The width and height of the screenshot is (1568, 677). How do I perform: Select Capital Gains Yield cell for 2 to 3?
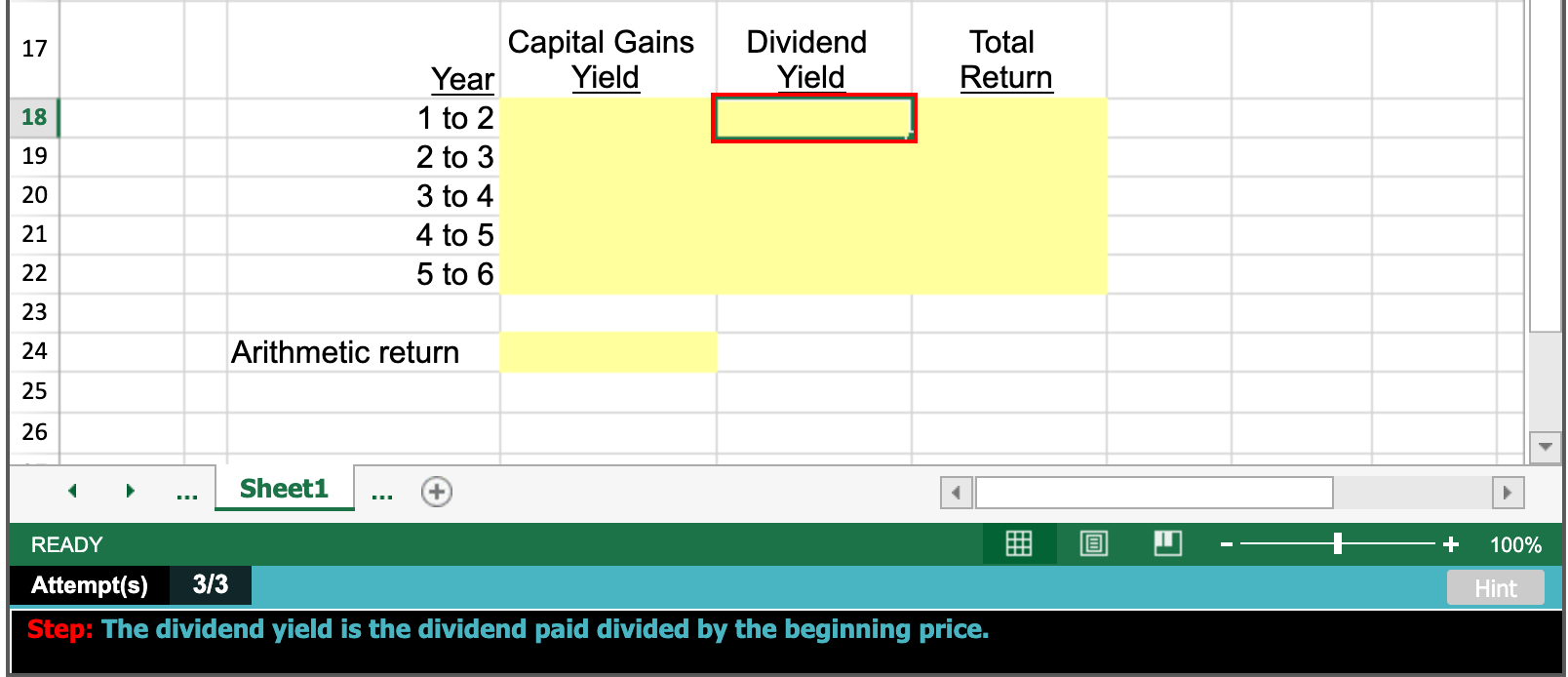tap(608, 157)
